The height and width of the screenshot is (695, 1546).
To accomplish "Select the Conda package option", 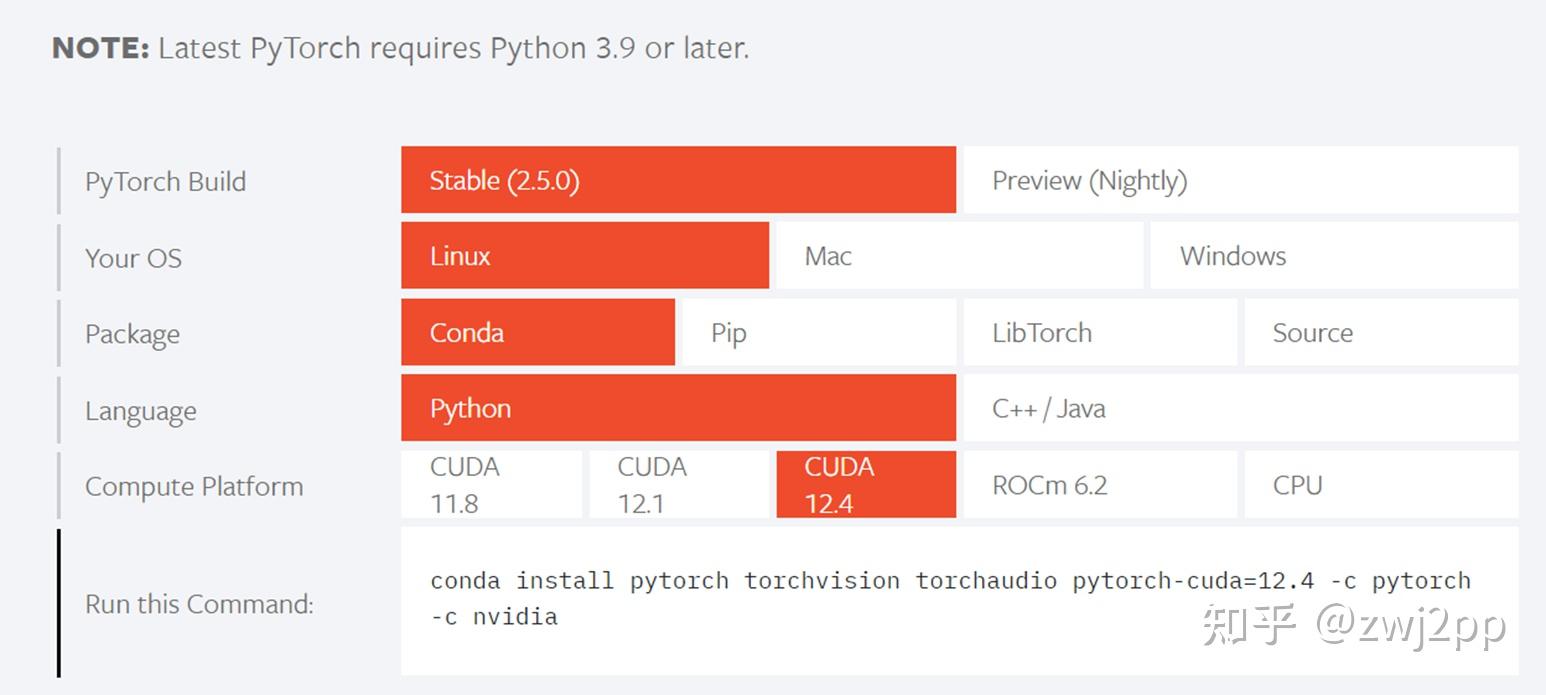I will [537, 333].
